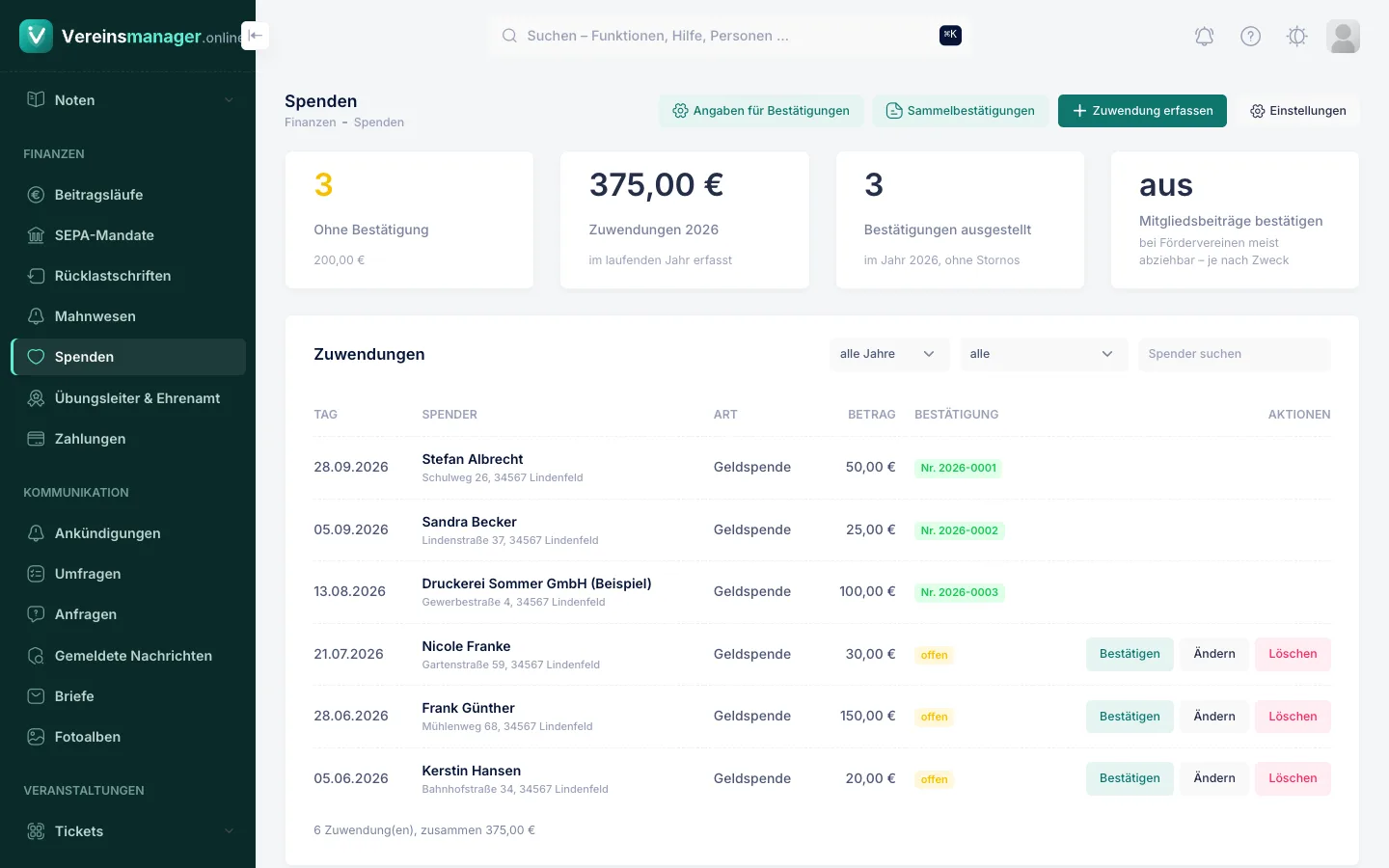The image size is (1389, 868).
Task: Open the 'alle Jahre' year dropdown
Action: (x=888, y=354)
